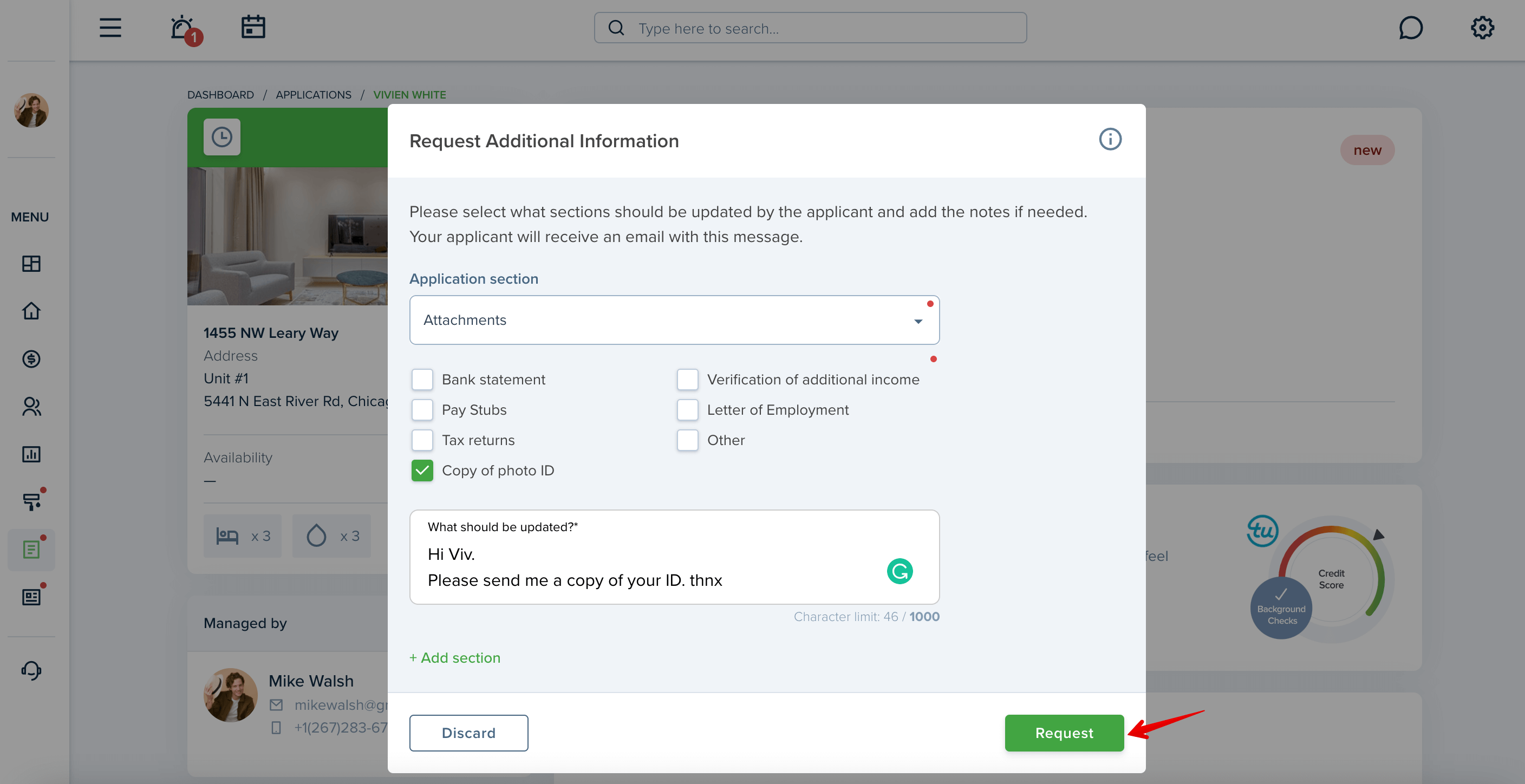Click the new status badge
The width and height of the screenshot is (1525, 784).
click(x=1367, y=151)
